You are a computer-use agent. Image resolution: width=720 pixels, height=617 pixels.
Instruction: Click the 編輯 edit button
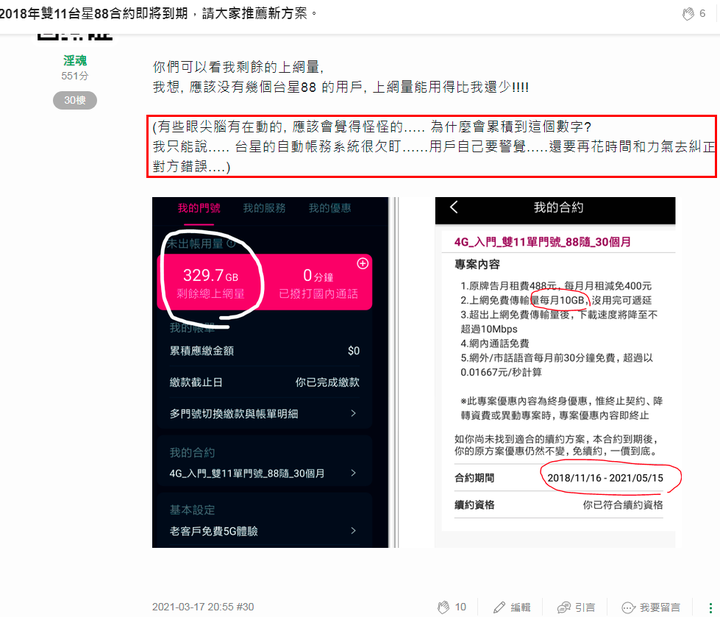click(512, 607)
